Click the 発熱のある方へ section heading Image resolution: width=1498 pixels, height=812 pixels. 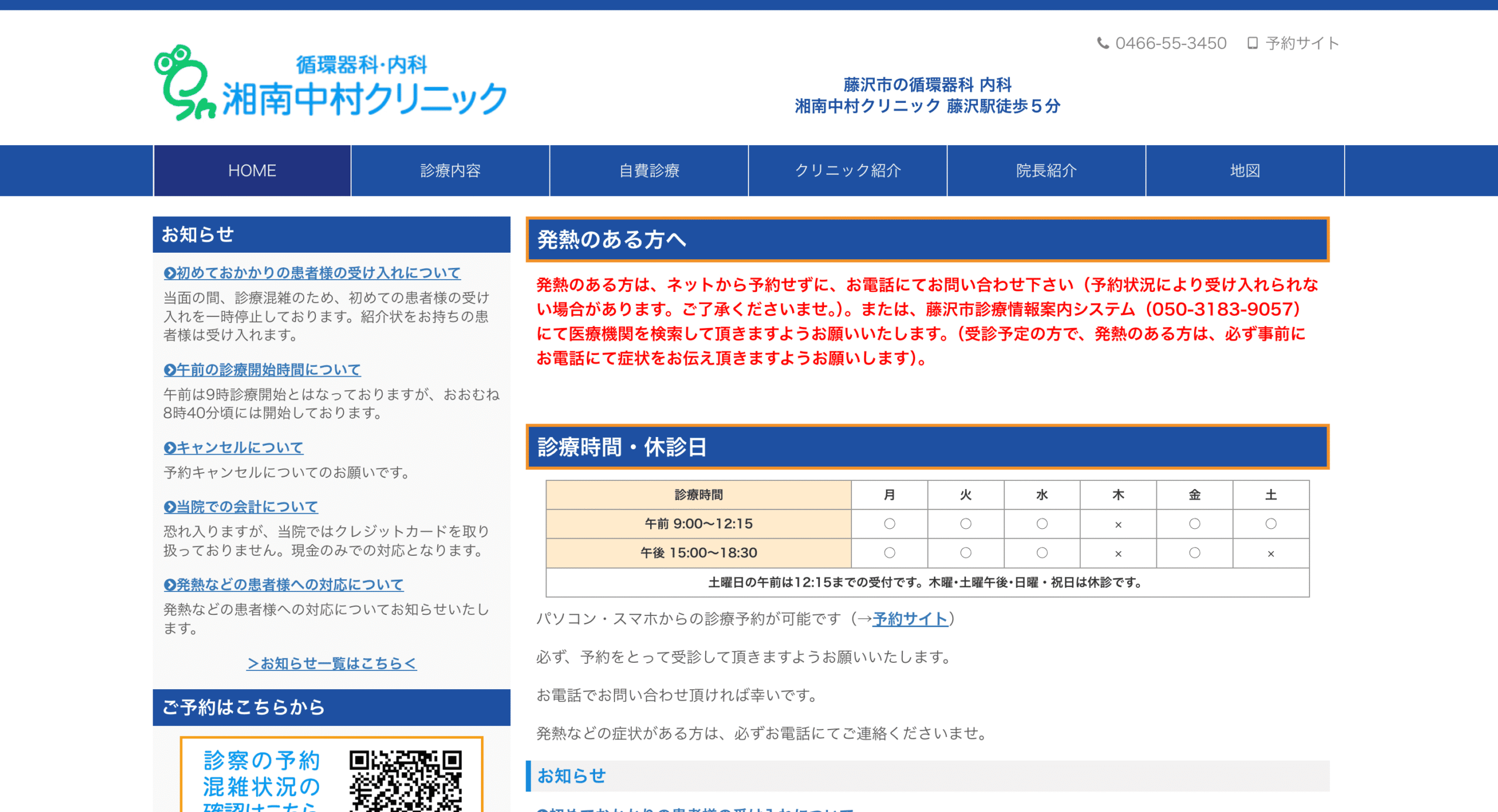(x=927, y=240)
